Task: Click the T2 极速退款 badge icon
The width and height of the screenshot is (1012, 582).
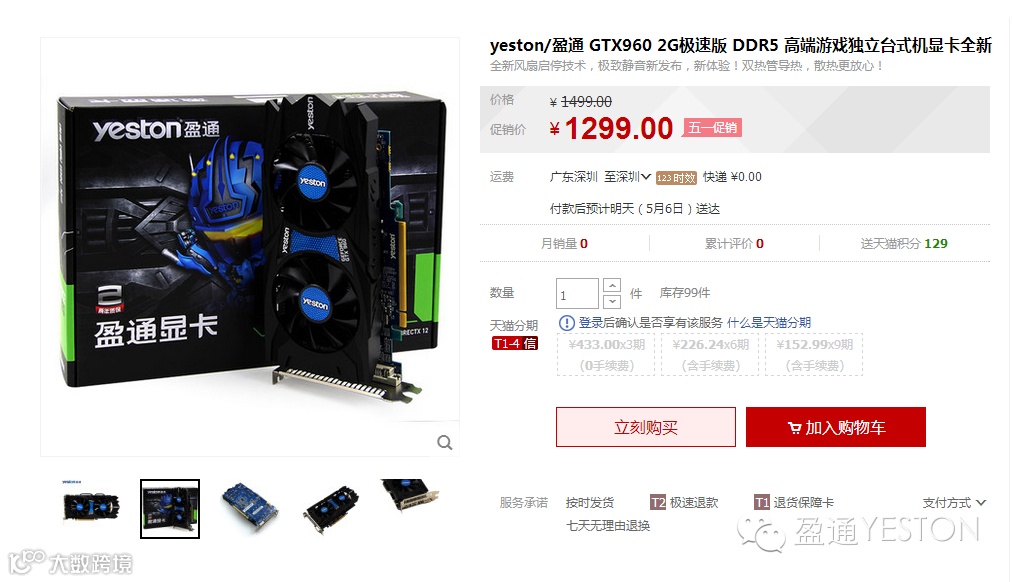Action: [658, 502]
